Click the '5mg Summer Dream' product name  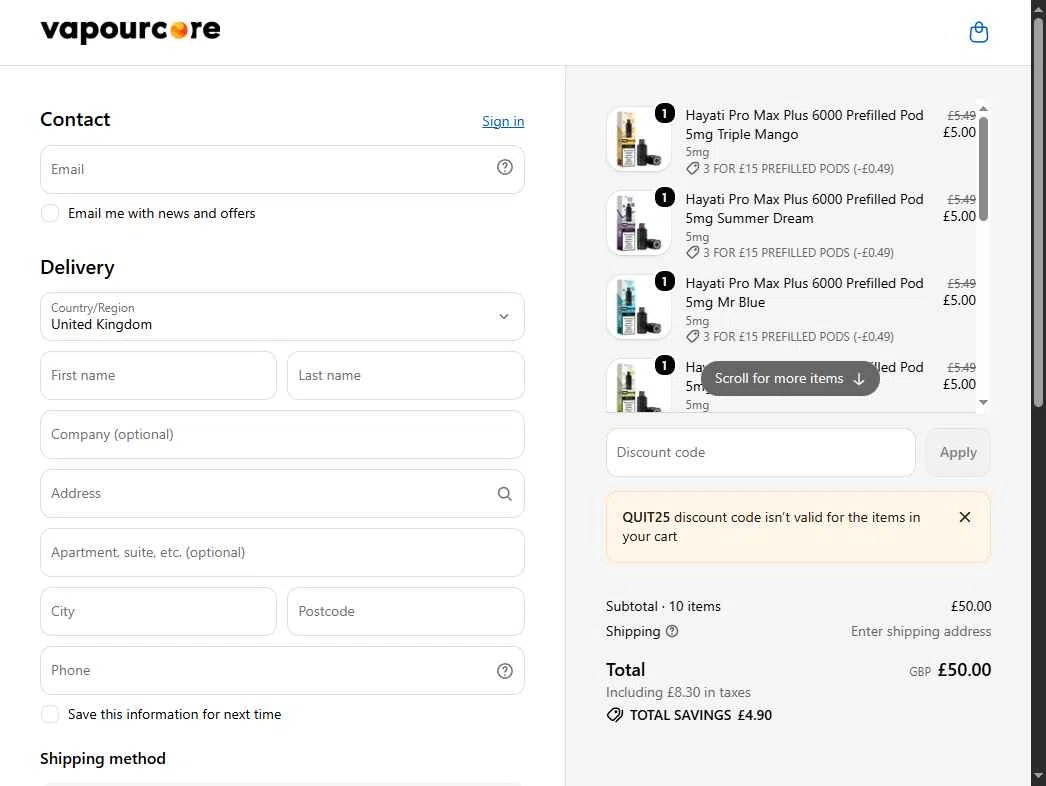[749, 218]
